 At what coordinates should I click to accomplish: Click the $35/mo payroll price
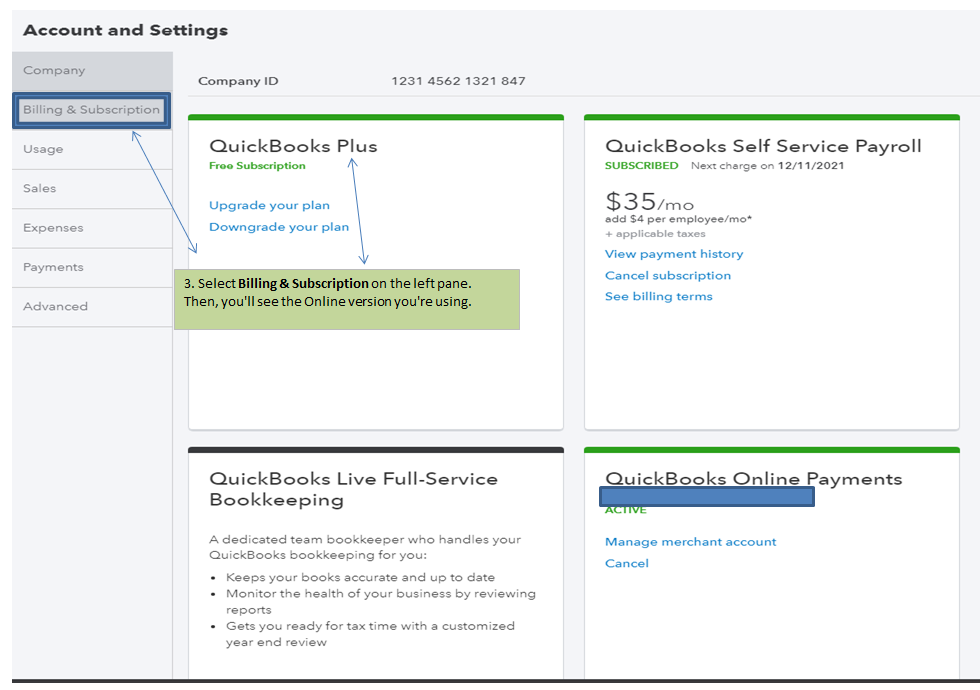(650, 202)
